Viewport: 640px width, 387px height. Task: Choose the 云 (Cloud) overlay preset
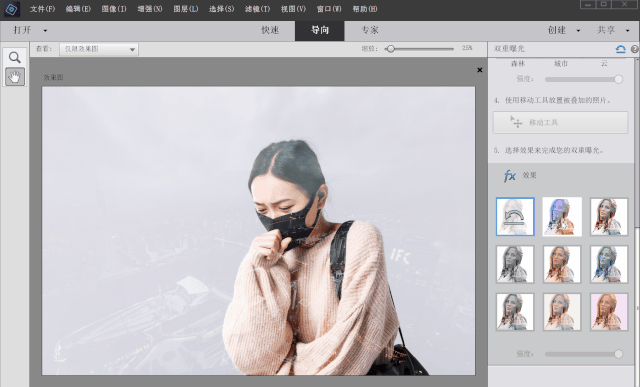pyautogui.click(x=604, y=64)
